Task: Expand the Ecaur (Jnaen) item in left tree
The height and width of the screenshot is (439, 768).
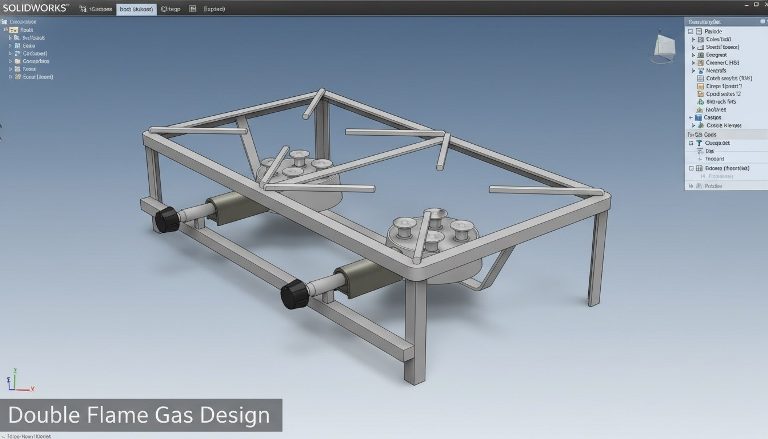Action: (x=11, y=77)
